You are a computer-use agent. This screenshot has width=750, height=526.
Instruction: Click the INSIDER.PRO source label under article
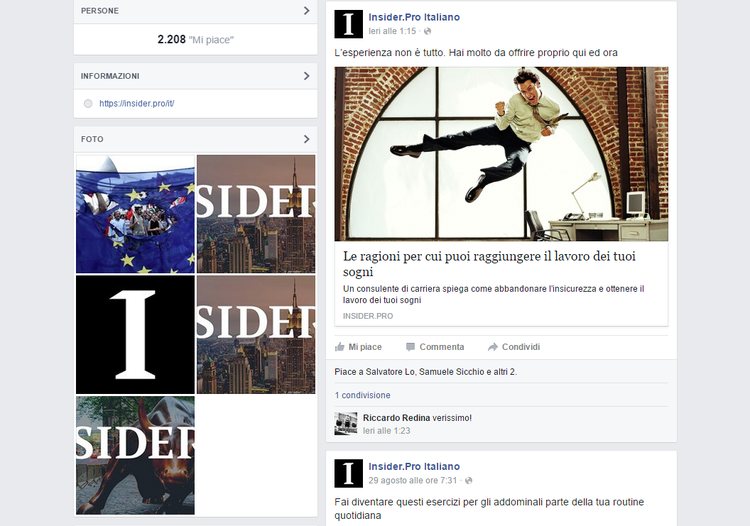(x=368, y=316)
